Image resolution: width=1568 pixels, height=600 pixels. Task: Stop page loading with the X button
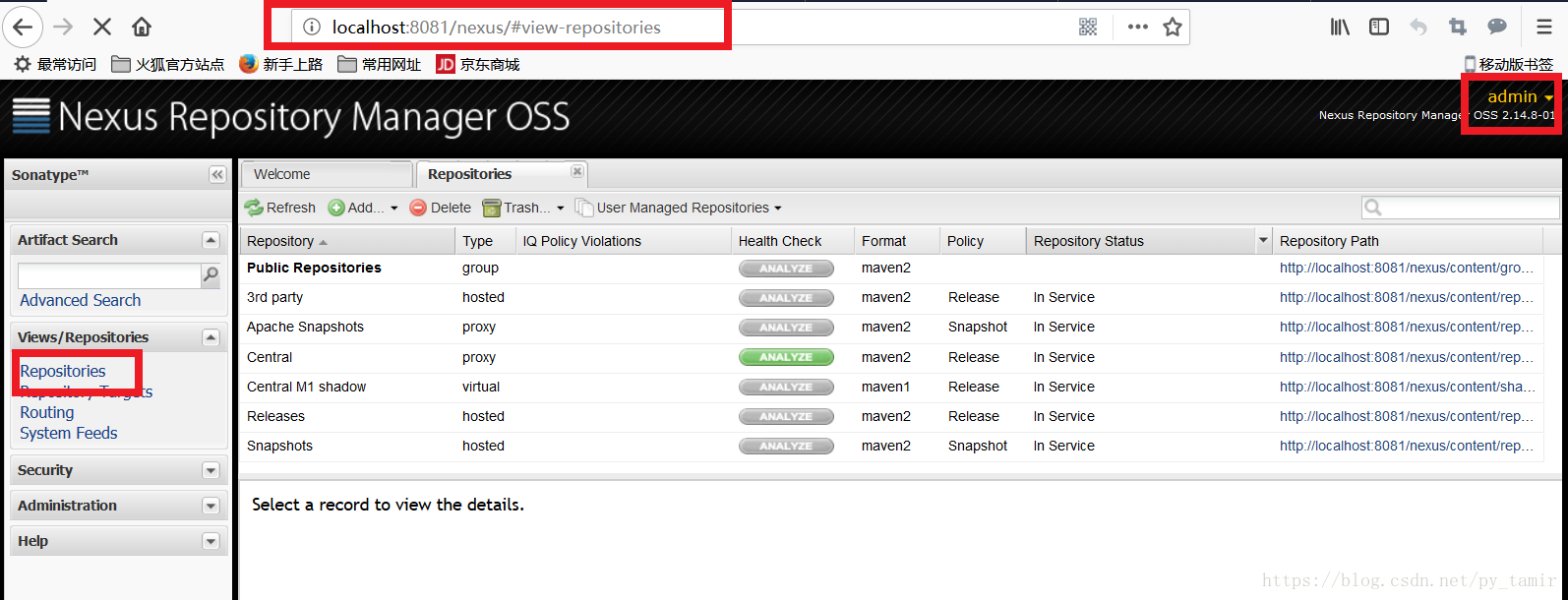click(x=102, y=27)
